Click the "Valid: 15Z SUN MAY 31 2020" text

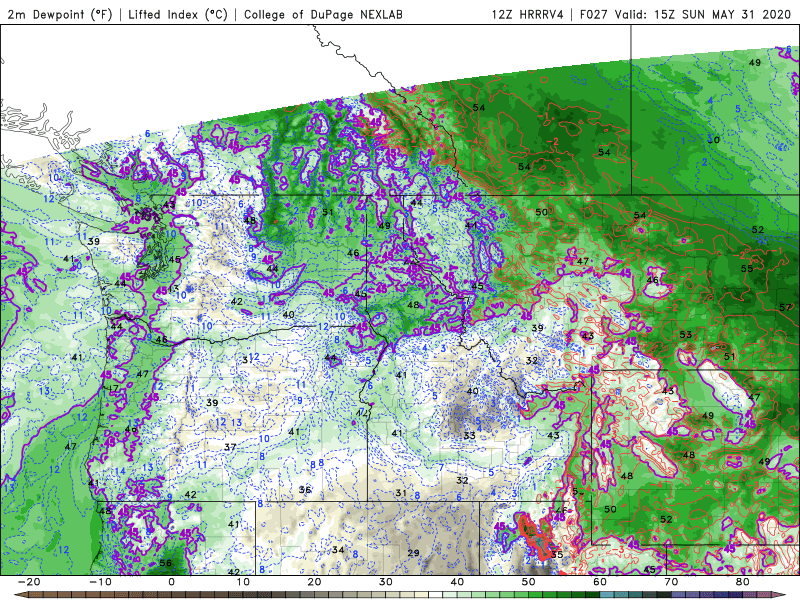(x=704, y=14)
